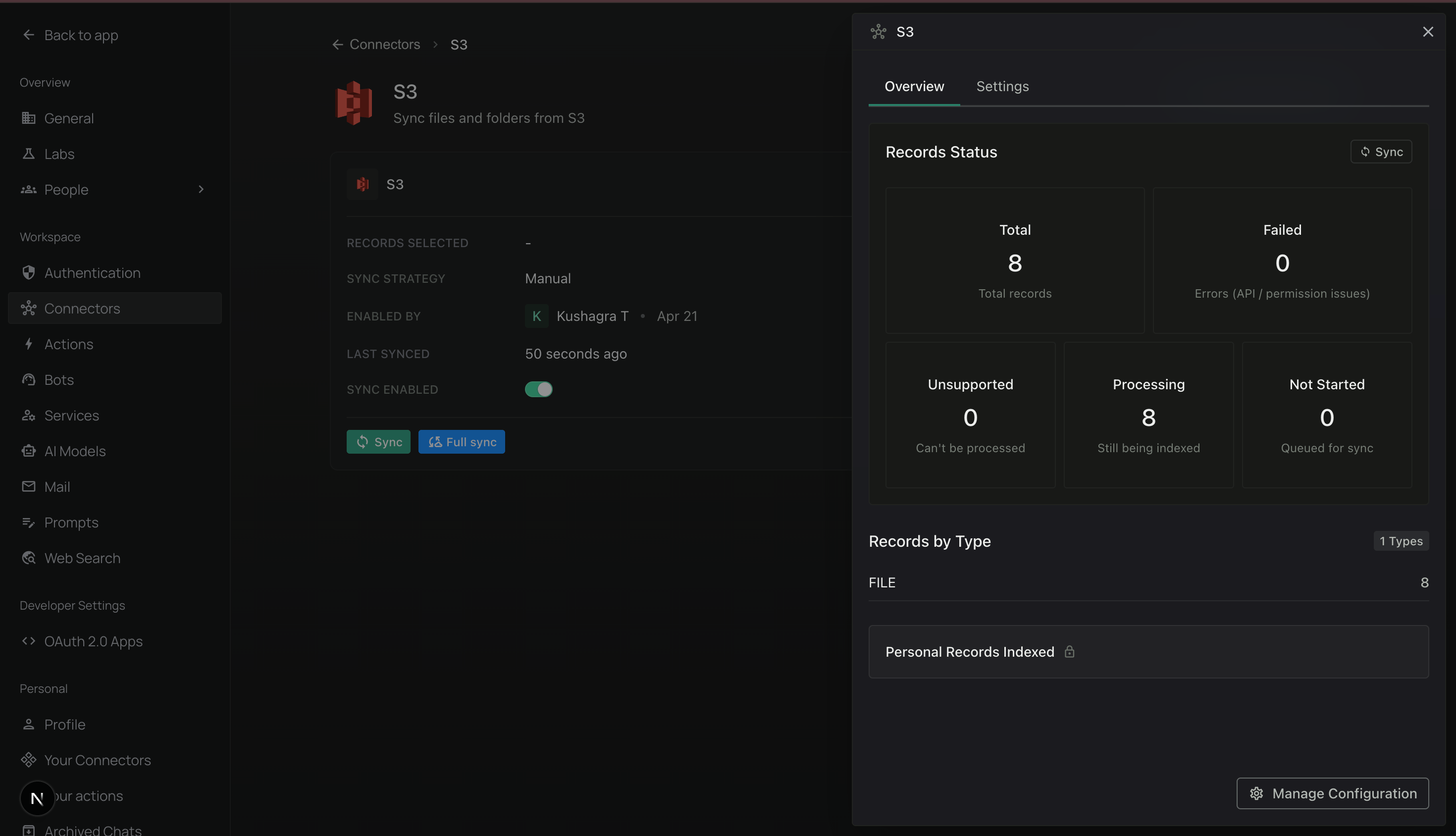The width and height of the screenshot is (1456, 836).
Task: Click the small S3 icon in card
Action: (363, 184)
